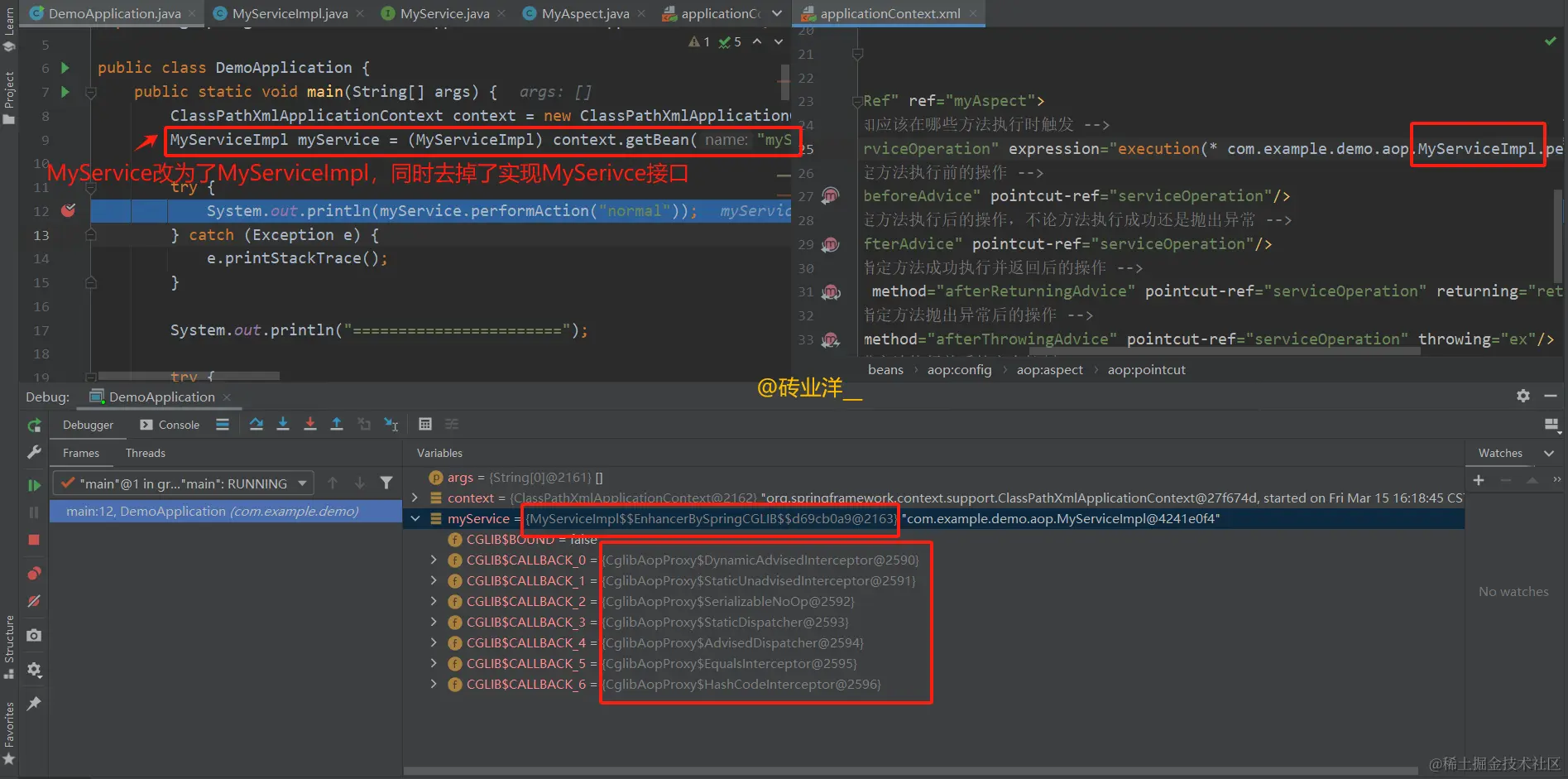Switch to Threads tab
Image resolution: width=1568 pixels, height=779 pixels.
[146, 453]
